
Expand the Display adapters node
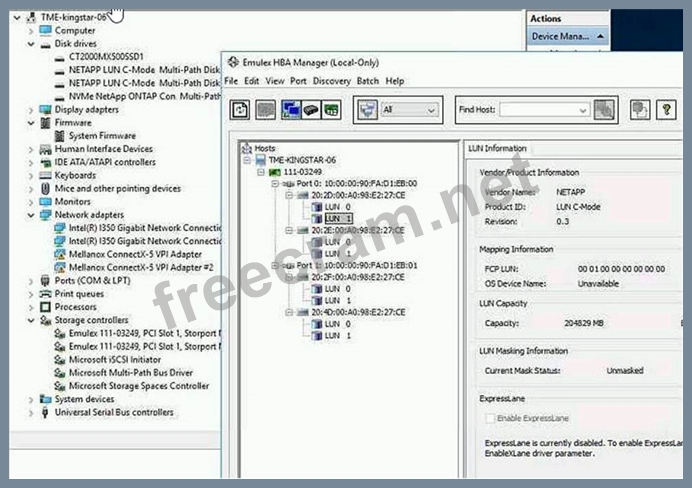click(x=31, y=109)
